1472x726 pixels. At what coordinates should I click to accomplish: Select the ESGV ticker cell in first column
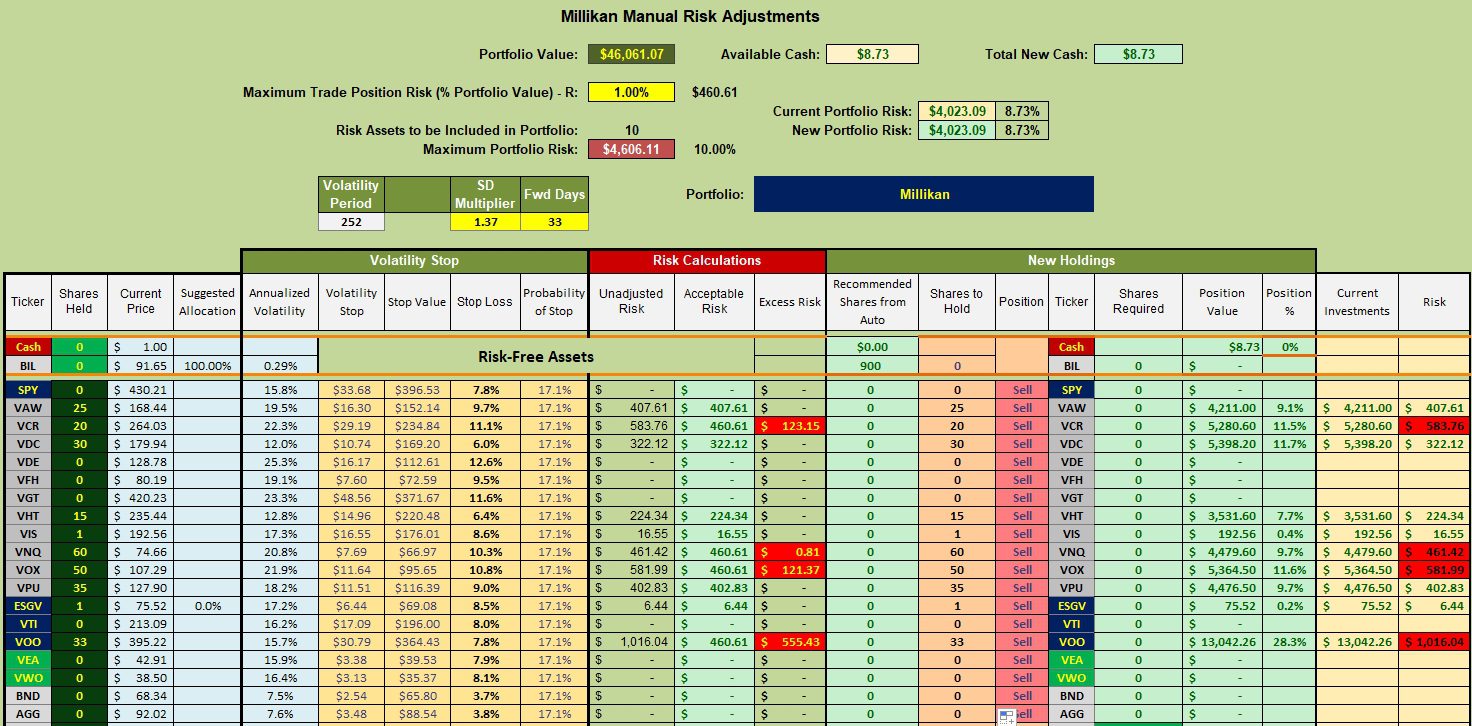tap(27, 605)
